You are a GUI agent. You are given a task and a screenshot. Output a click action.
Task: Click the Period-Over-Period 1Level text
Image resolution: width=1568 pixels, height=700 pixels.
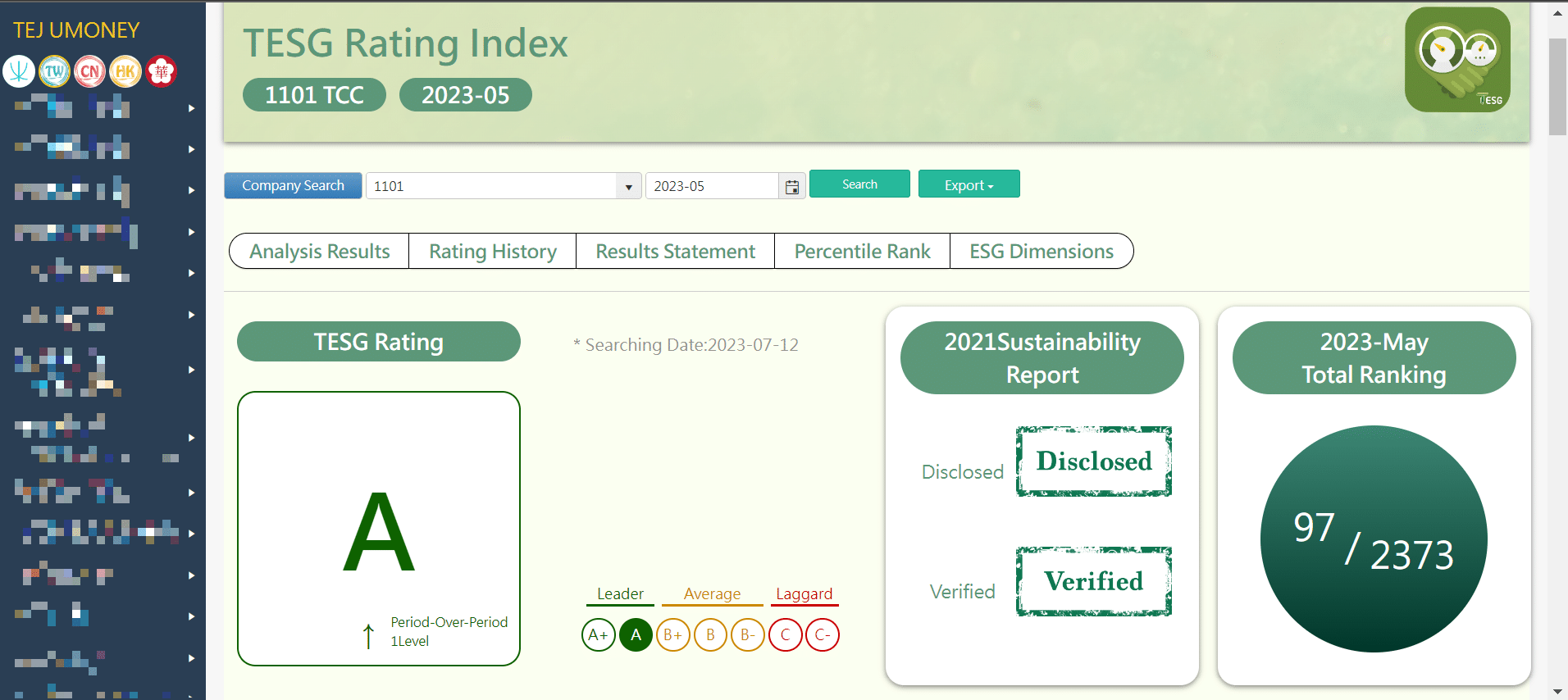[x=449, y=631]
